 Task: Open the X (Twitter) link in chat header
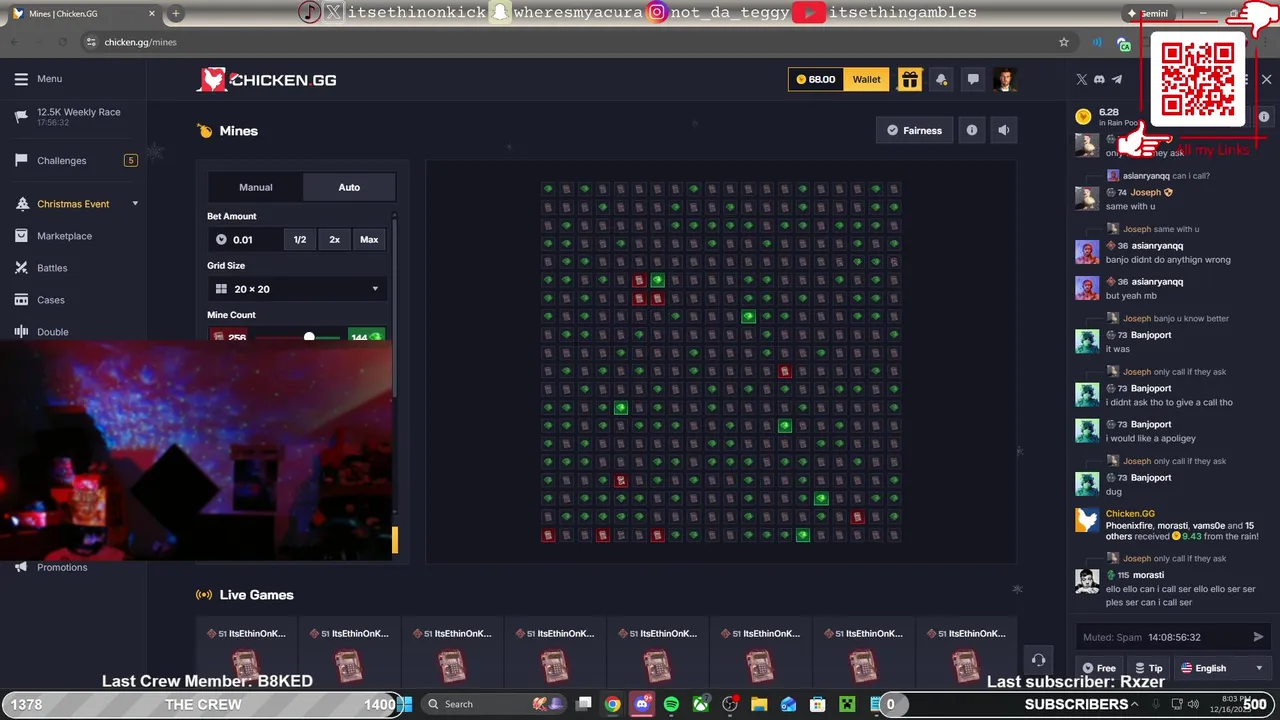coord(1081,79)
